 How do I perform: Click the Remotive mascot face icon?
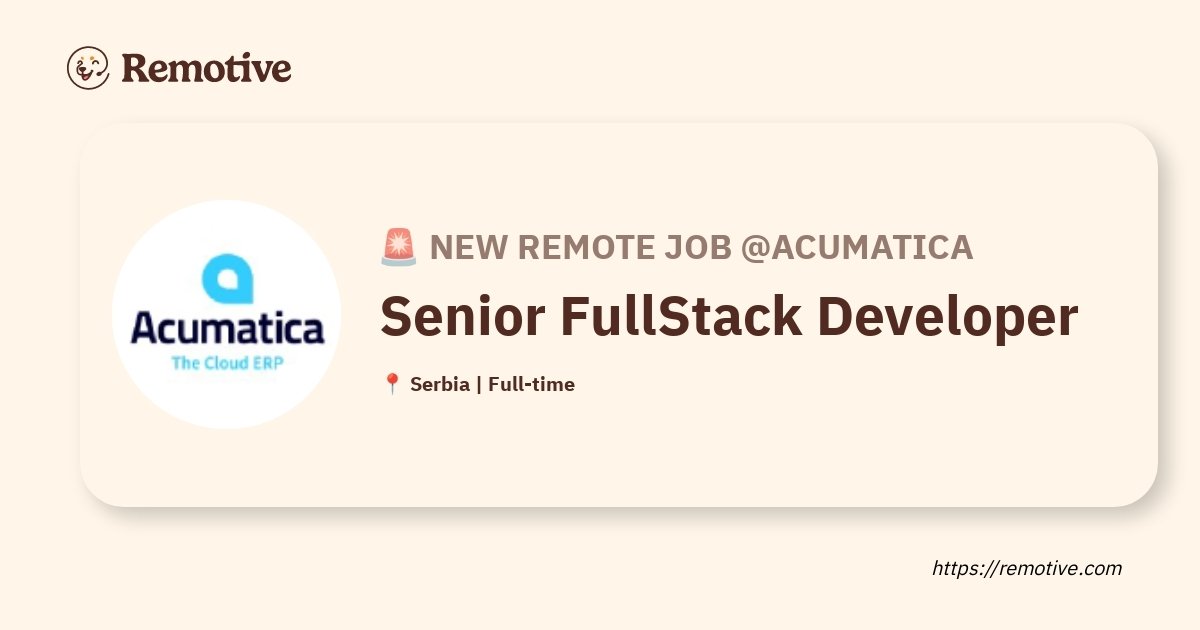(x=88, y=68)
